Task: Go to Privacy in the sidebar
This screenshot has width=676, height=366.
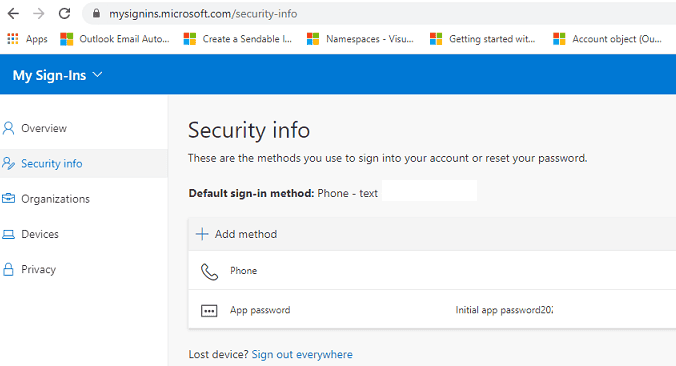Action: pyautogui.click(x=38, y=269)
